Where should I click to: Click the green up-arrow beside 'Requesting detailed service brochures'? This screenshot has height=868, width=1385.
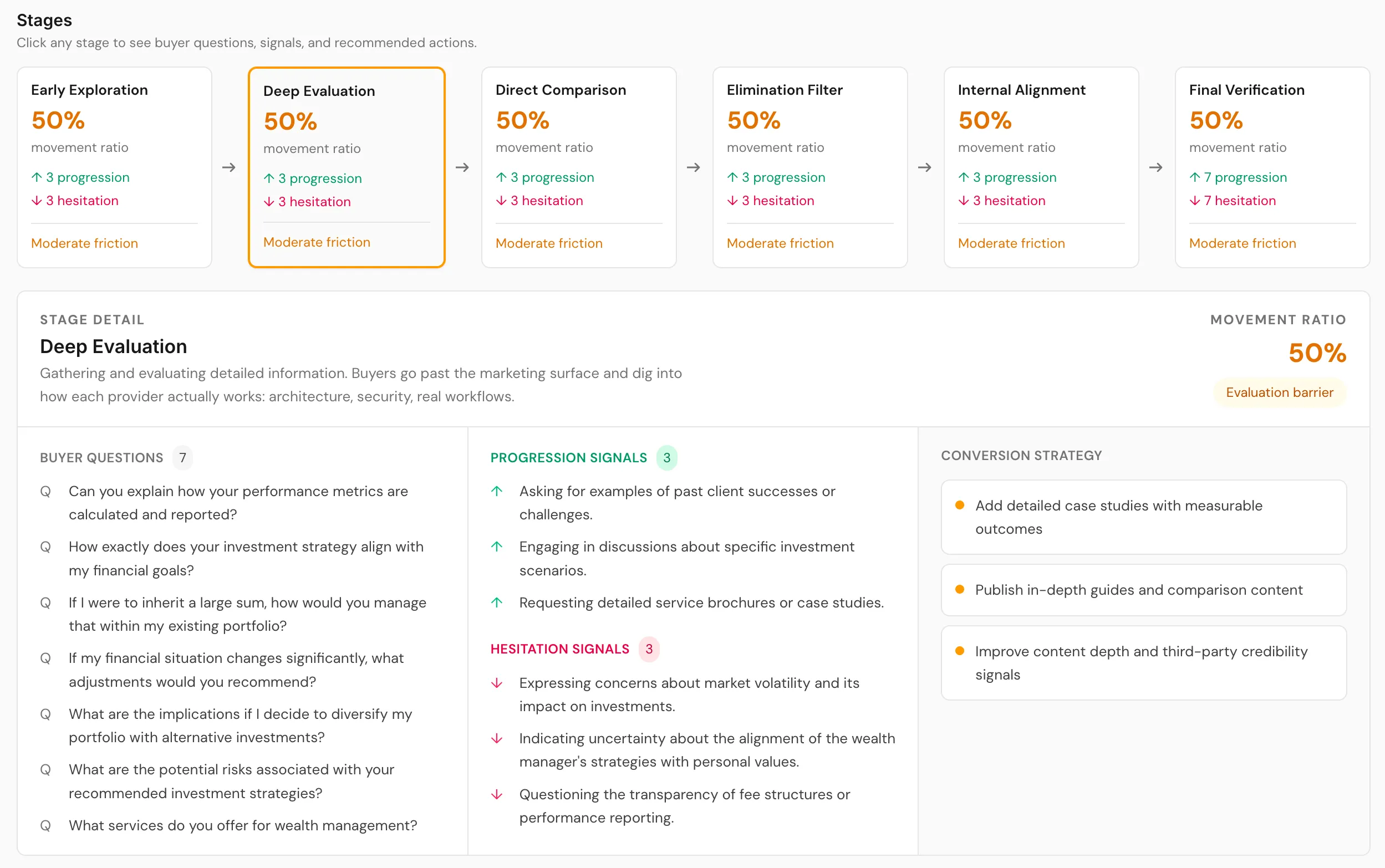coord(497,602)
